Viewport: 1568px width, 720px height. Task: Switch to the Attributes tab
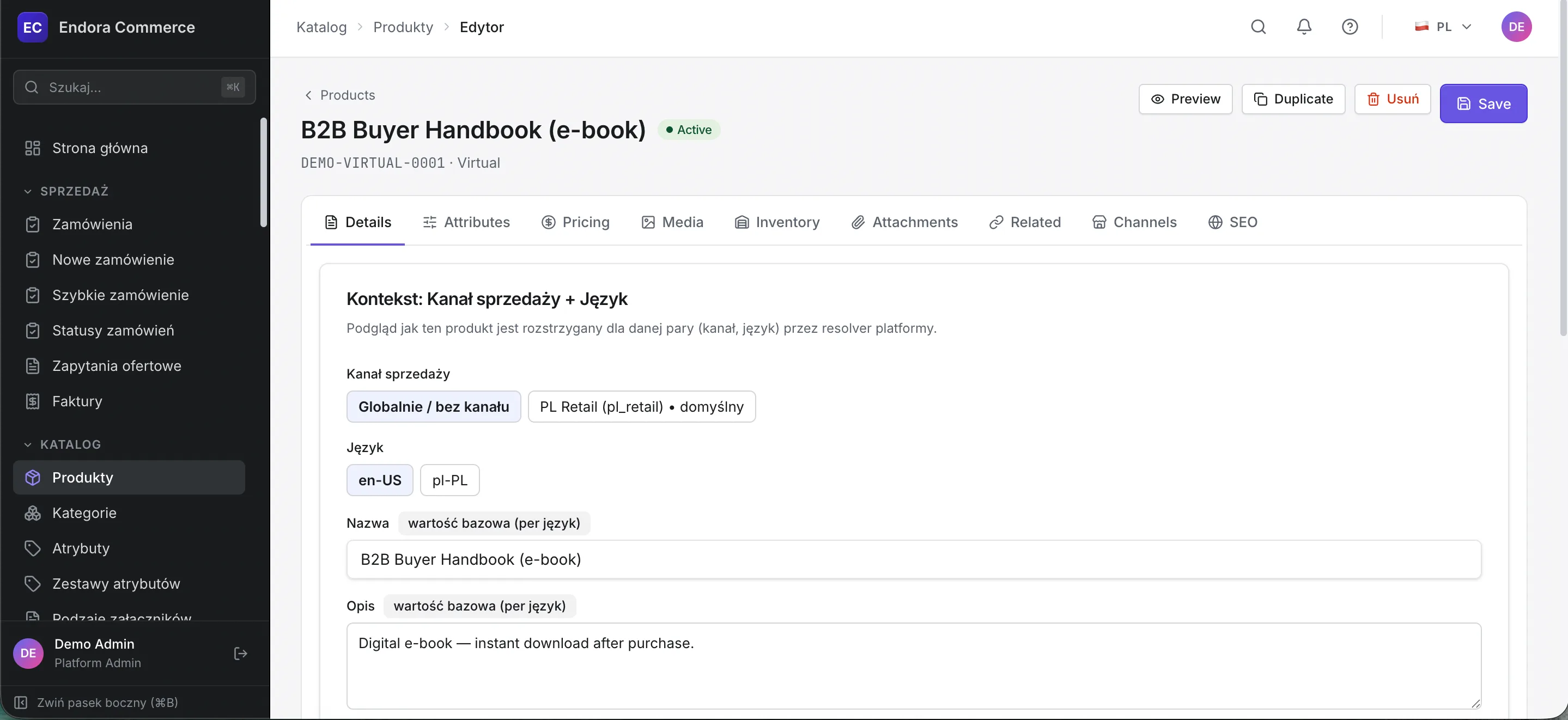tap(466, 222)
